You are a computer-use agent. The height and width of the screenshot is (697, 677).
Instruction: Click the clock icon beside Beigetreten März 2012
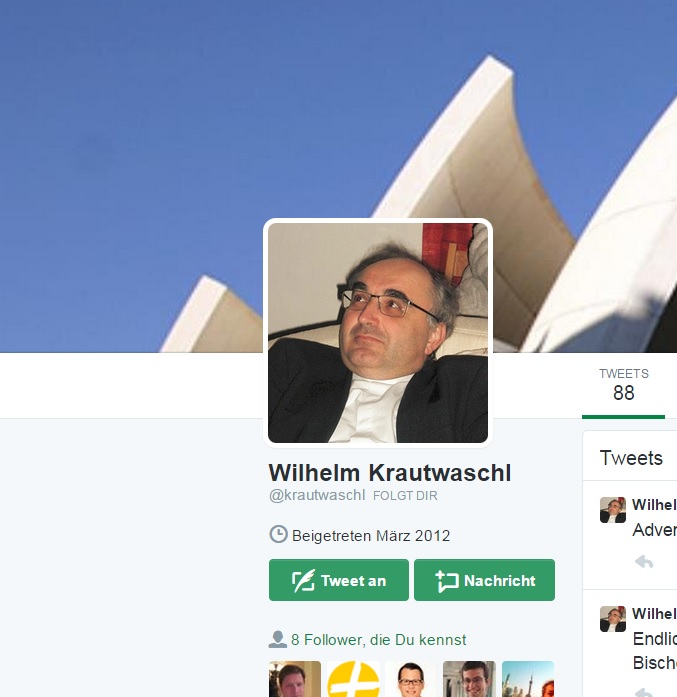278,534
